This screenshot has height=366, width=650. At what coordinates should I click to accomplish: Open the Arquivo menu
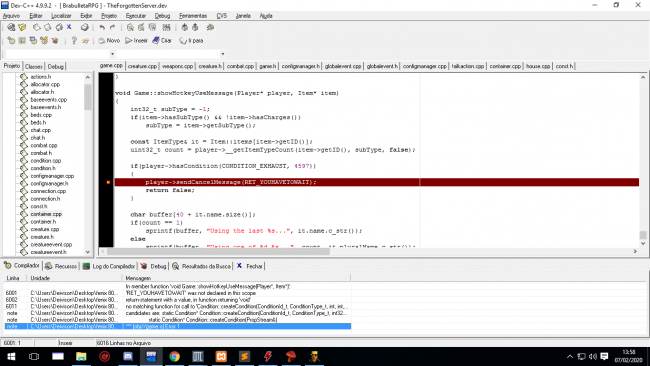pyautogui.click(x=11, y=16)
